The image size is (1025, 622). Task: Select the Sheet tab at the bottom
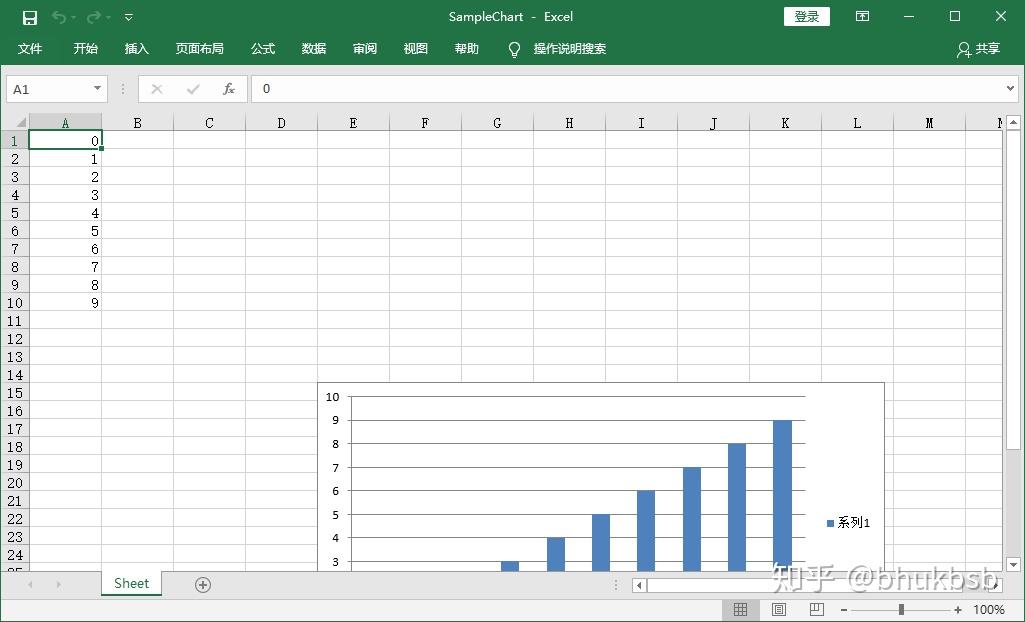[130, 582]
